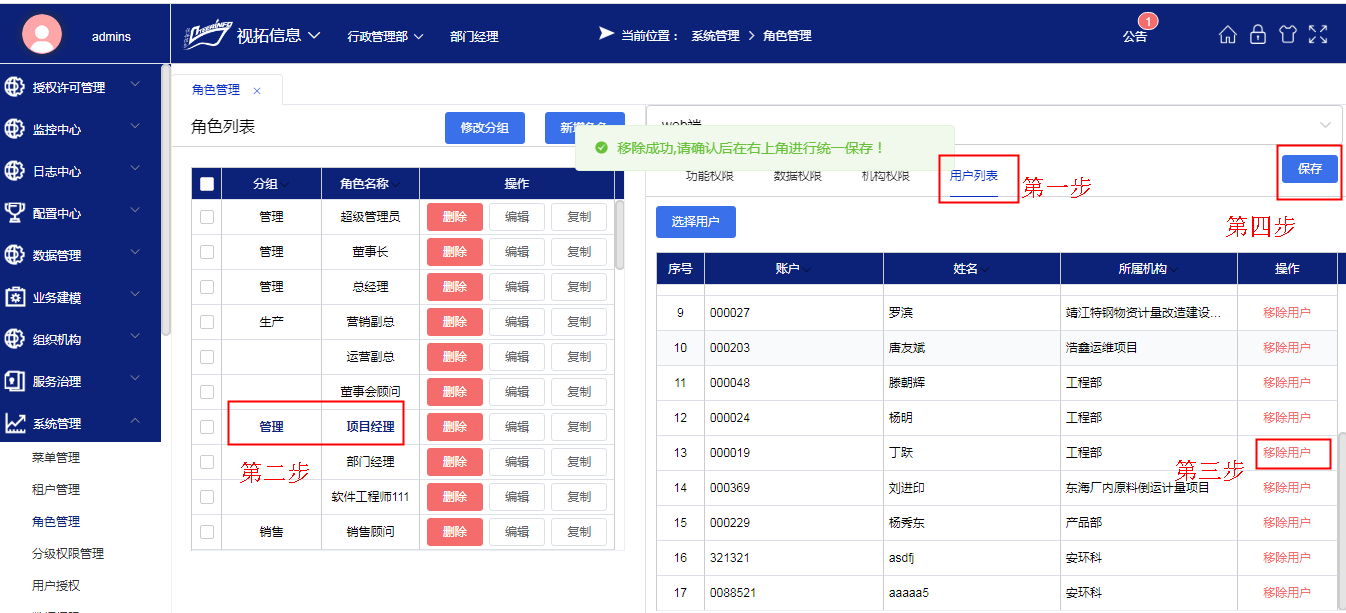The width and height of the screenshot is (1346, 613).
Task: Expand the 配置中心 menu
Action: point(135,211)
